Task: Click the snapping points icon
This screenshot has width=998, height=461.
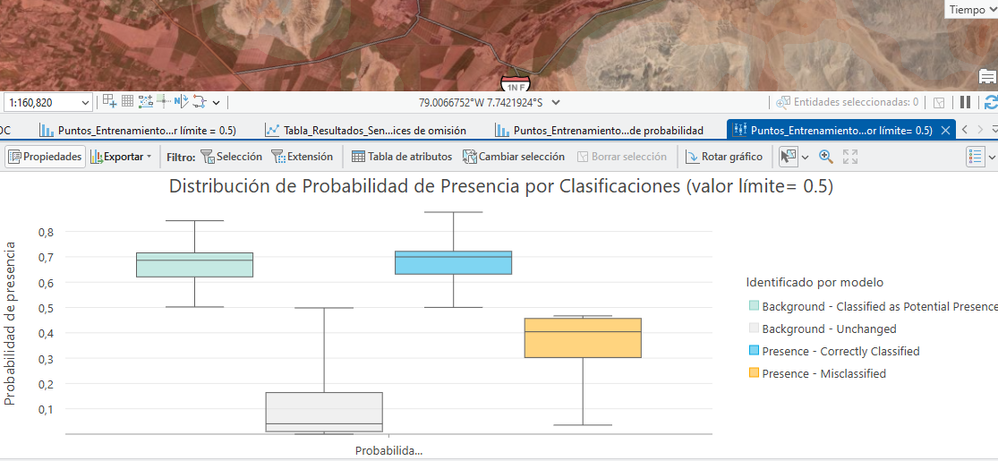Action: 145,101
